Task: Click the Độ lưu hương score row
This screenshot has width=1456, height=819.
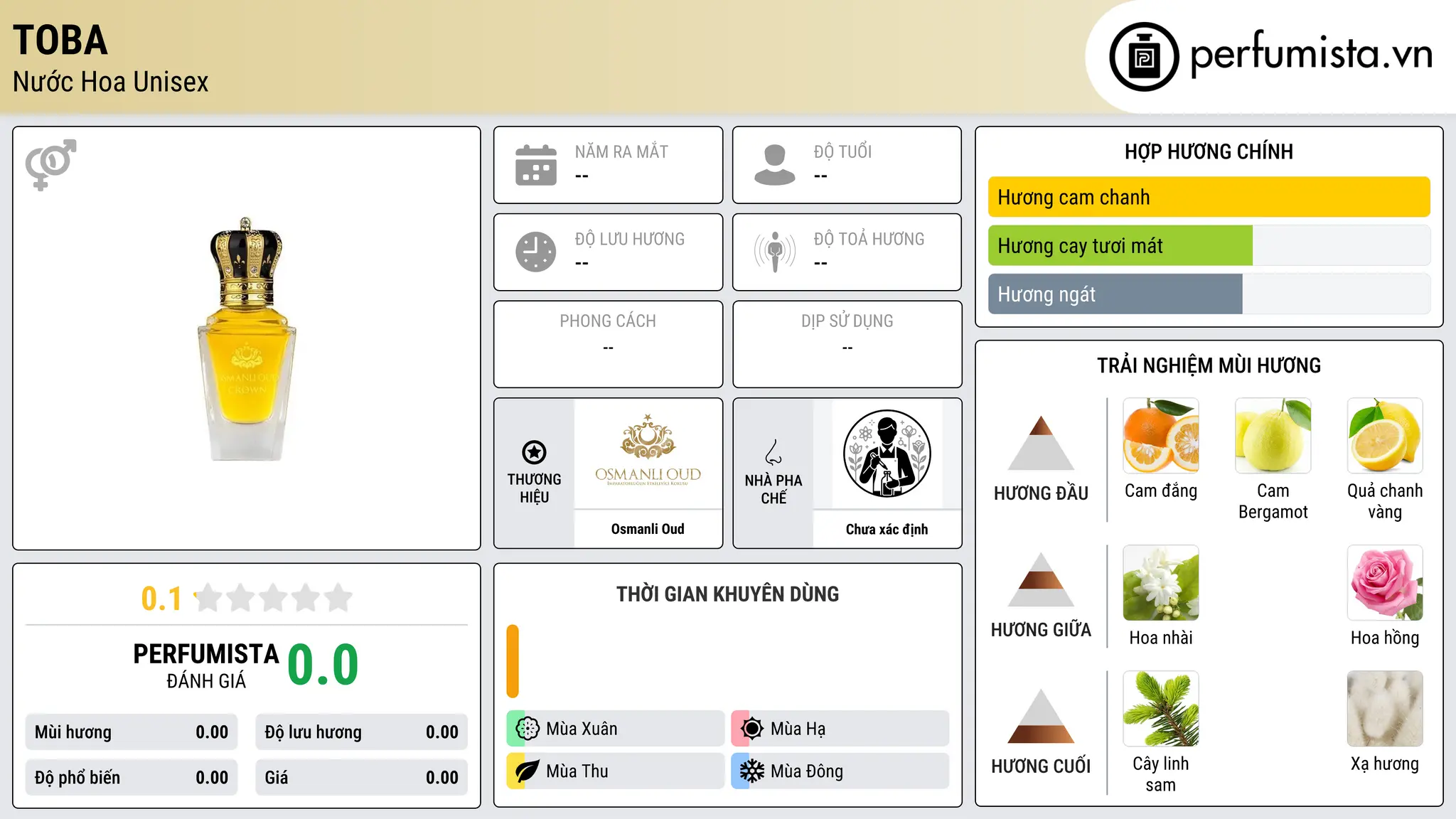Action: pos(362,732)
